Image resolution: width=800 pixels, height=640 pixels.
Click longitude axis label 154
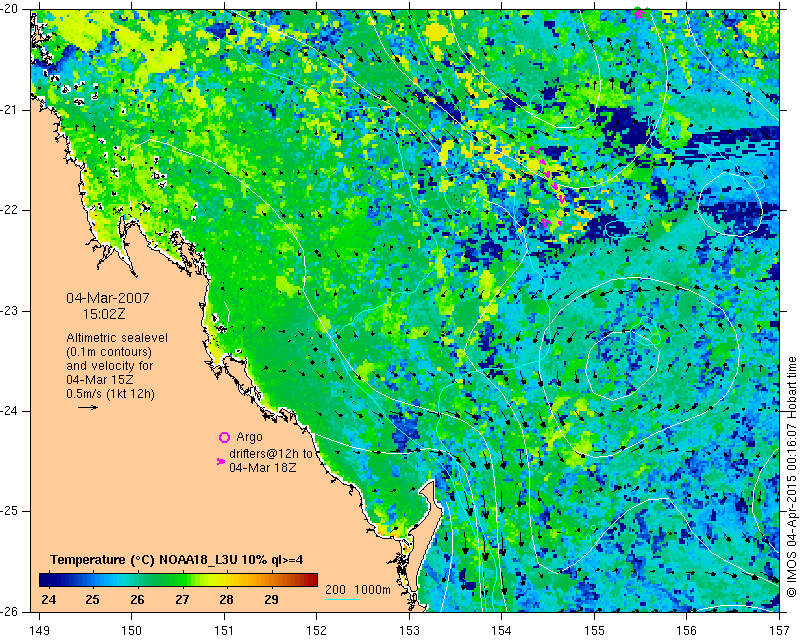(x=502, y=631)
